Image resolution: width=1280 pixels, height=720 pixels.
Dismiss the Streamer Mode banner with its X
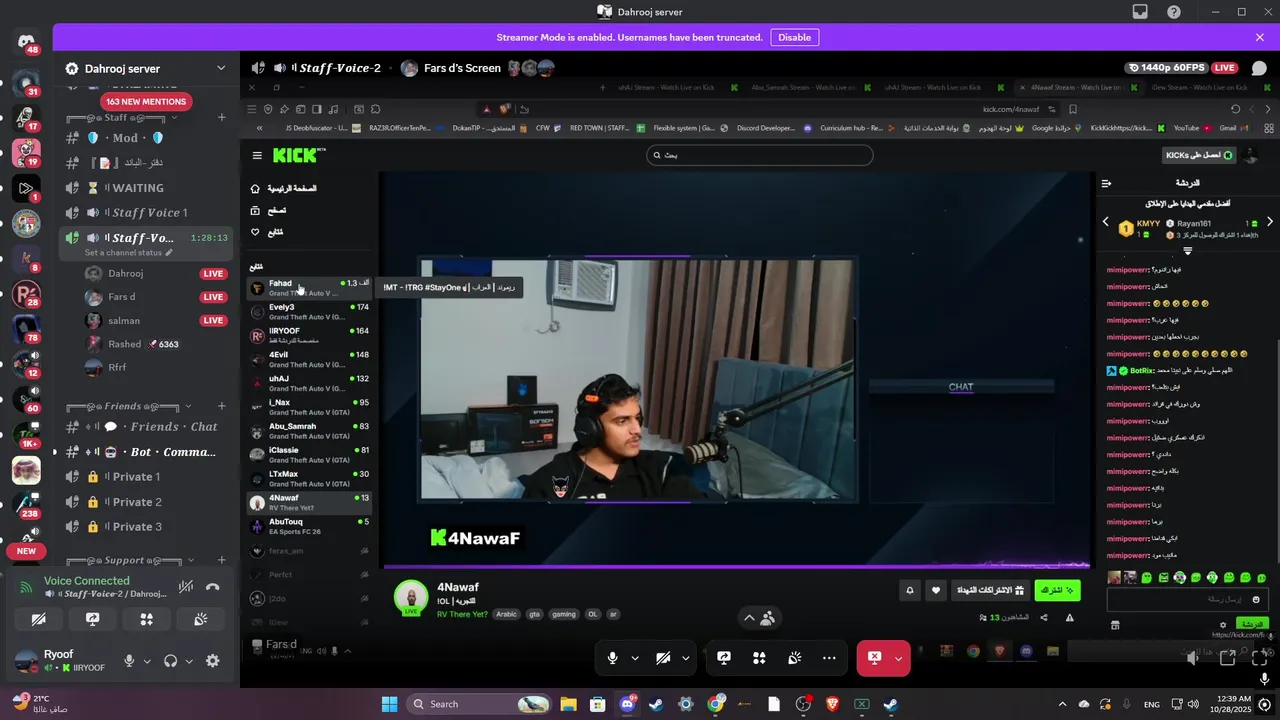click(x=1260, y=37)
